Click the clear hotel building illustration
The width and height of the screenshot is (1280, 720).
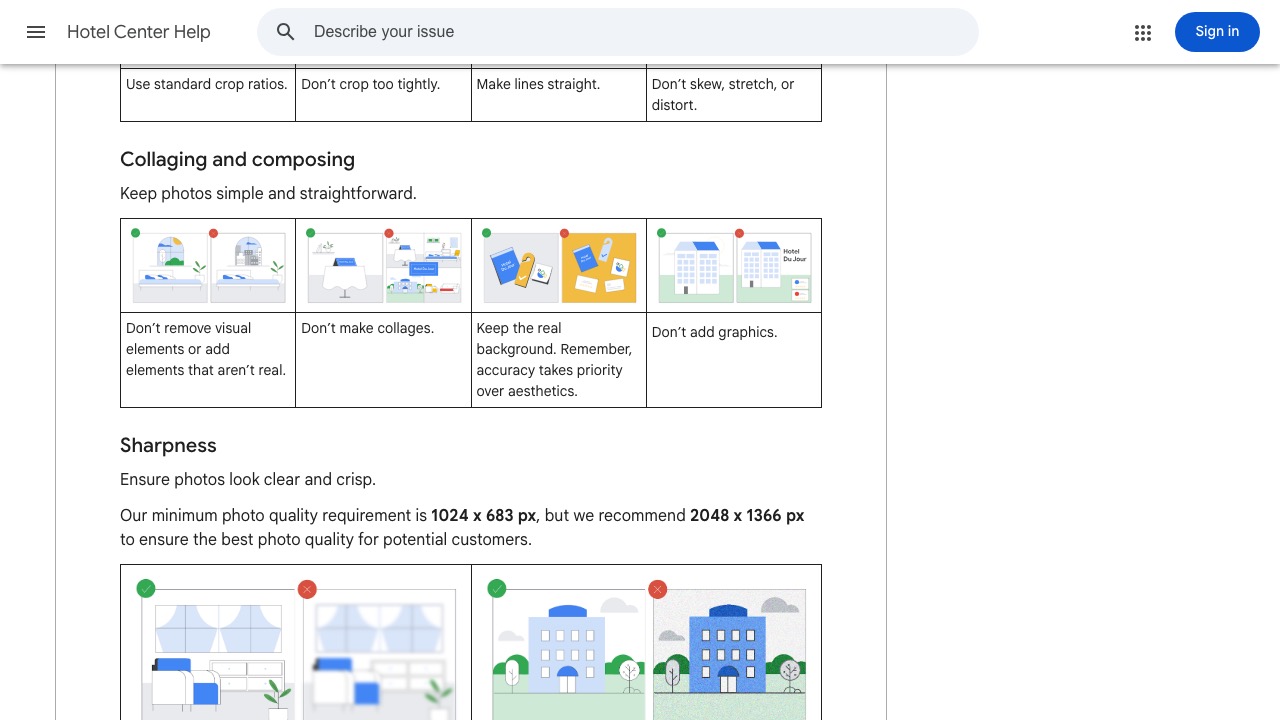click(569, 654)
